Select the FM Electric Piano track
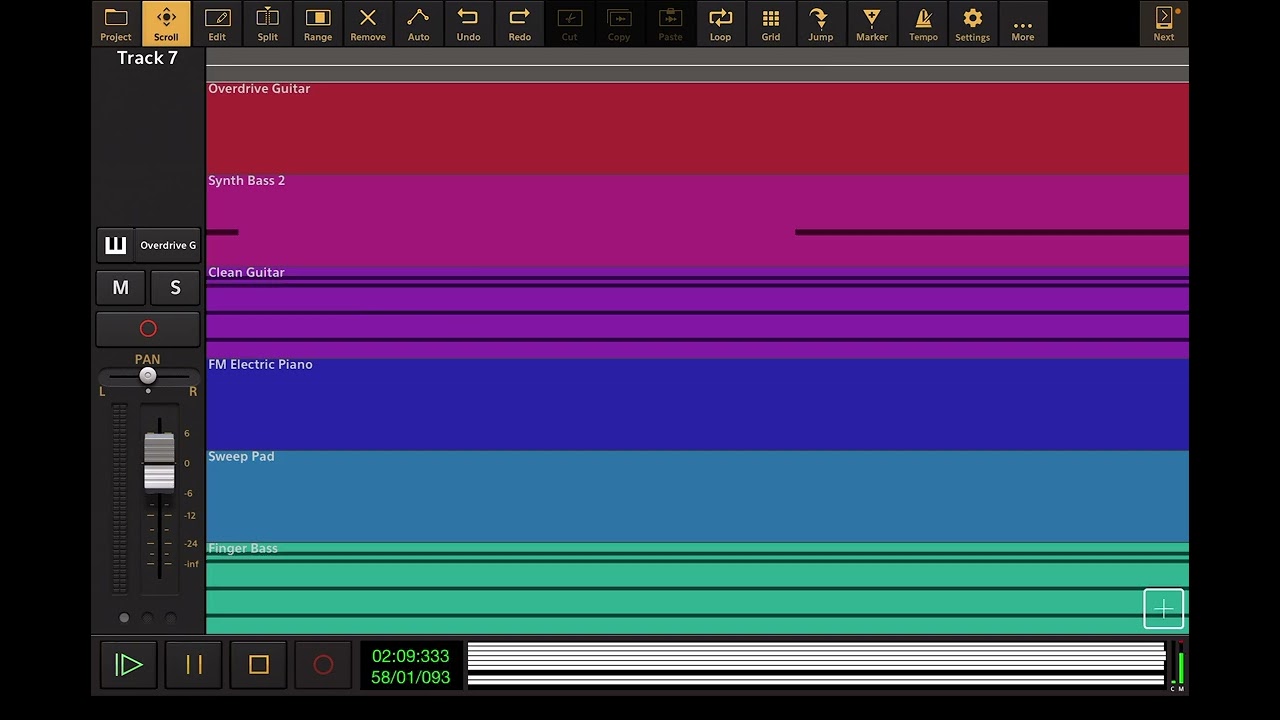The width and height of the screenshot is (1280, 720). coord(697,404)
